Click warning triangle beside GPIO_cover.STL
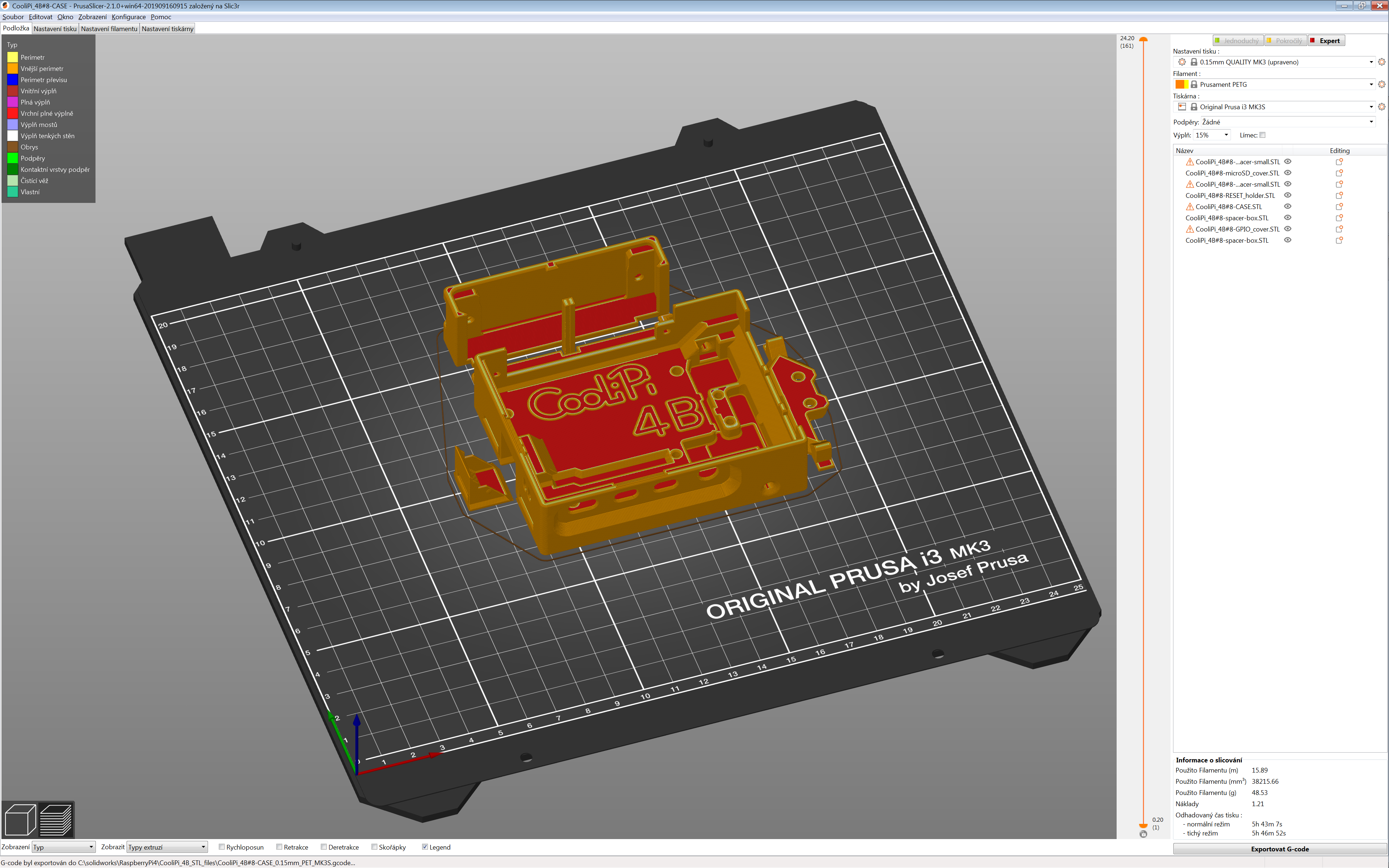Image resolution: width=1389 pixels, height=868 pixels. tap(1190, 229)
